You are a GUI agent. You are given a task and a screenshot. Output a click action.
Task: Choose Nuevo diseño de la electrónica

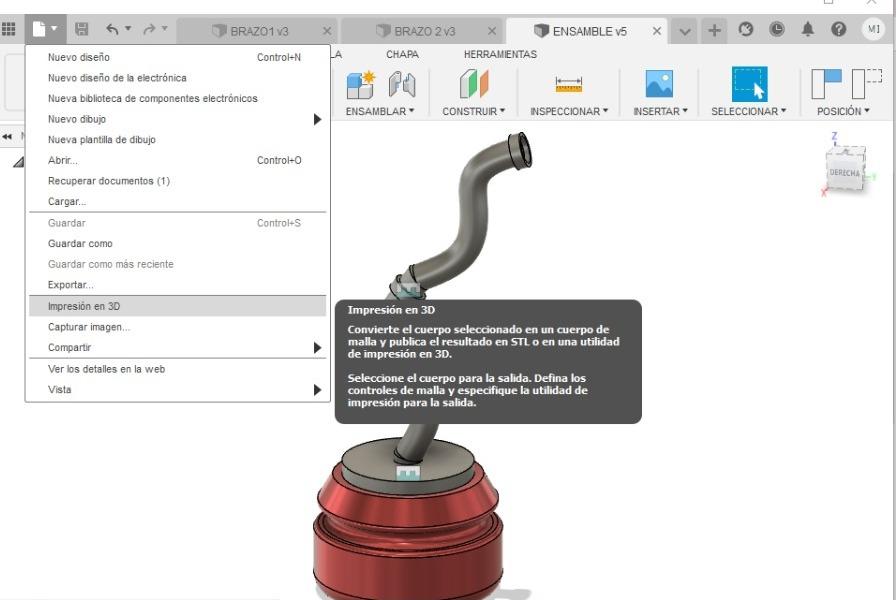(177, 78)
